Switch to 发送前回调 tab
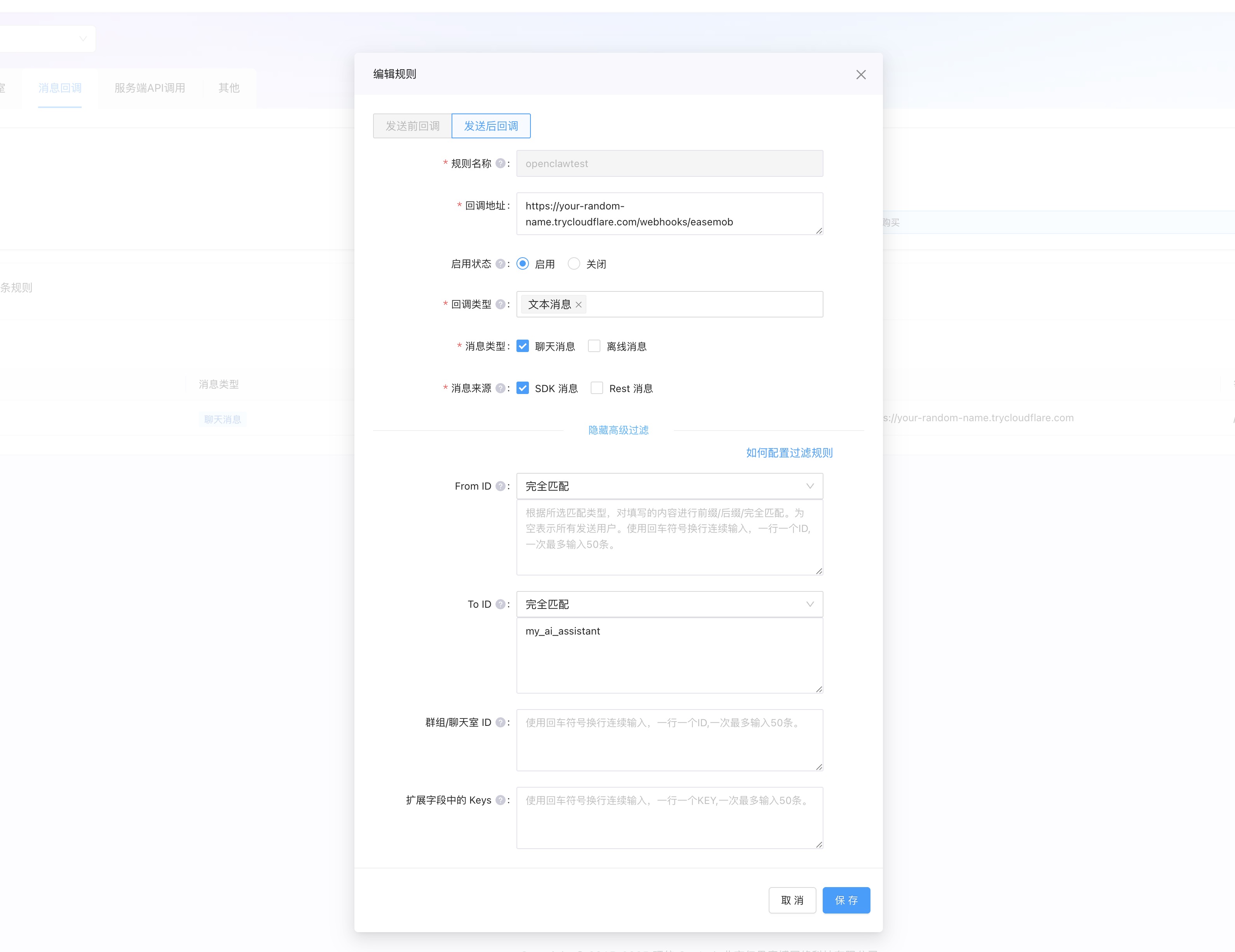The width and height of the screenshot is (1235, 952). point(412,126)
